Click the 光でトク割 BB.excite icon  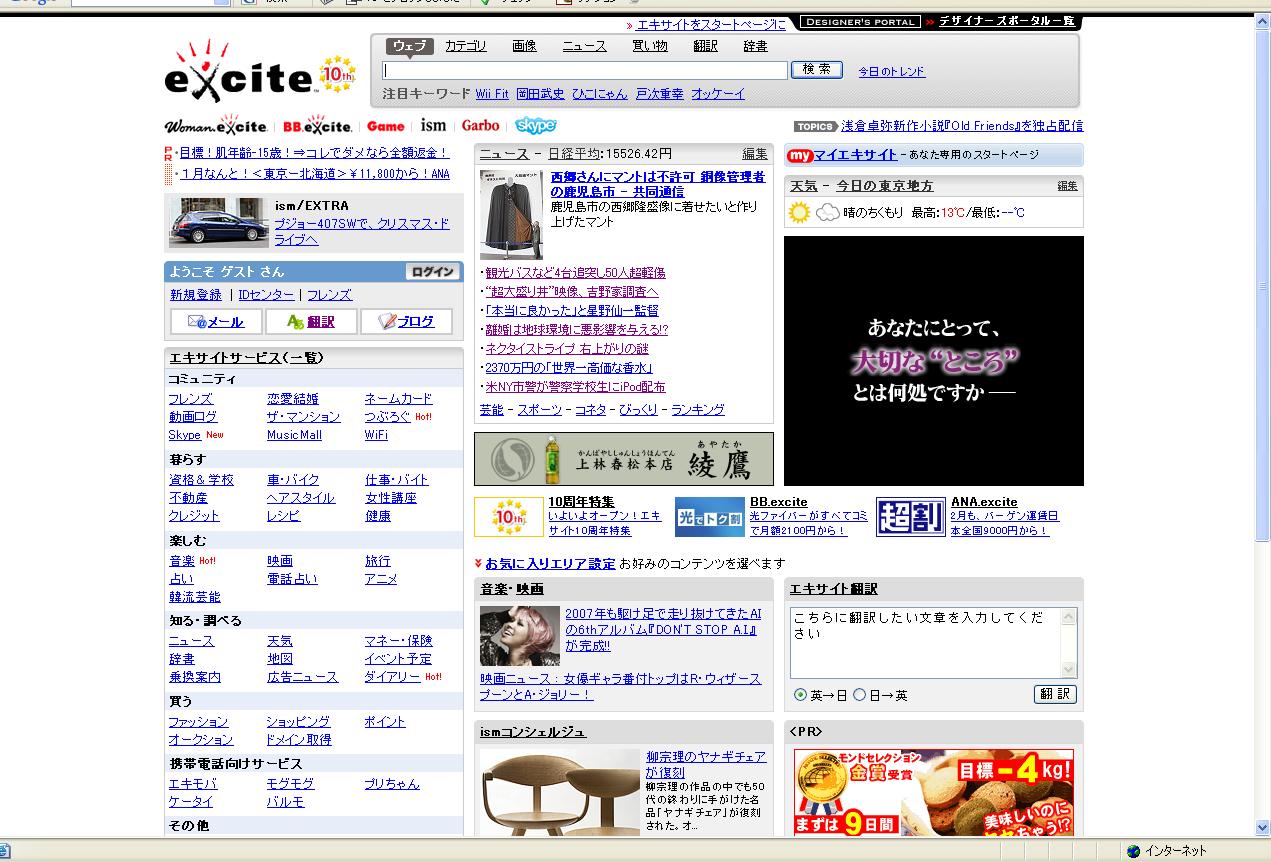pyautogui.click(x=710, y=517)
